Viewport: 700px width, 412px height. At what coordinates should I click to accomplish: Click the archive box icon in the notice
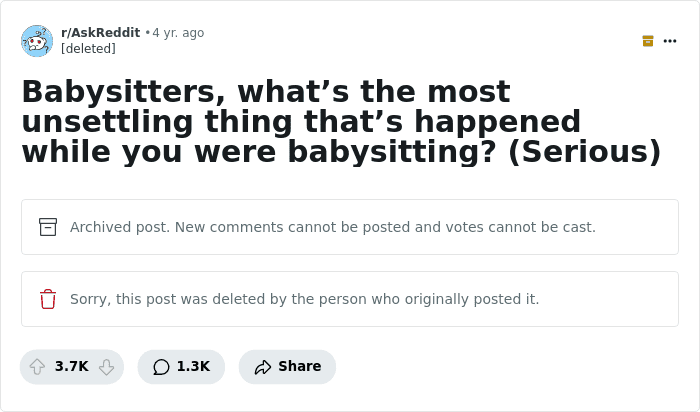48,227
